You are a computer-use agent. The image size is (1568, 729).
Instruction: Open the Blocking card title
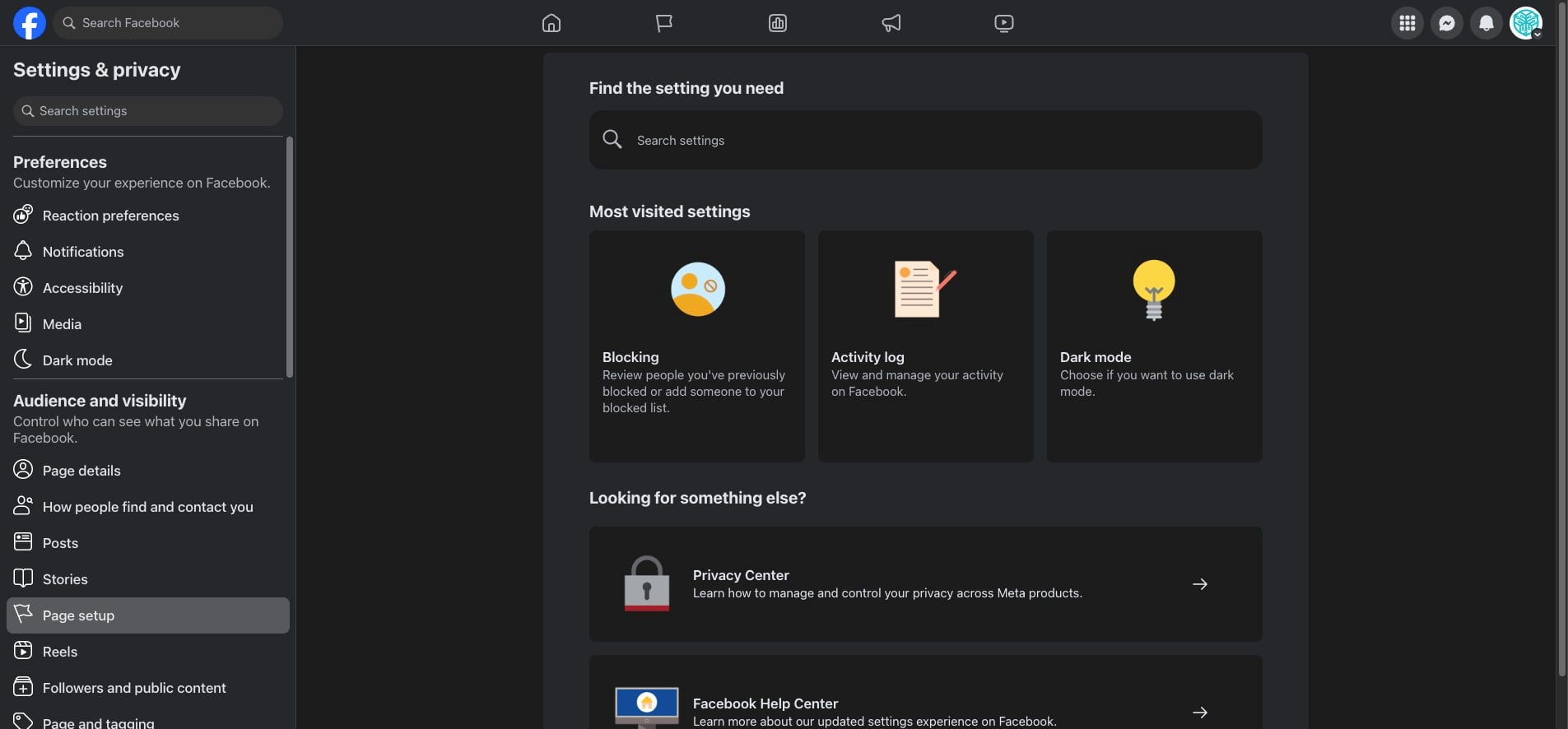click(630, 357)
